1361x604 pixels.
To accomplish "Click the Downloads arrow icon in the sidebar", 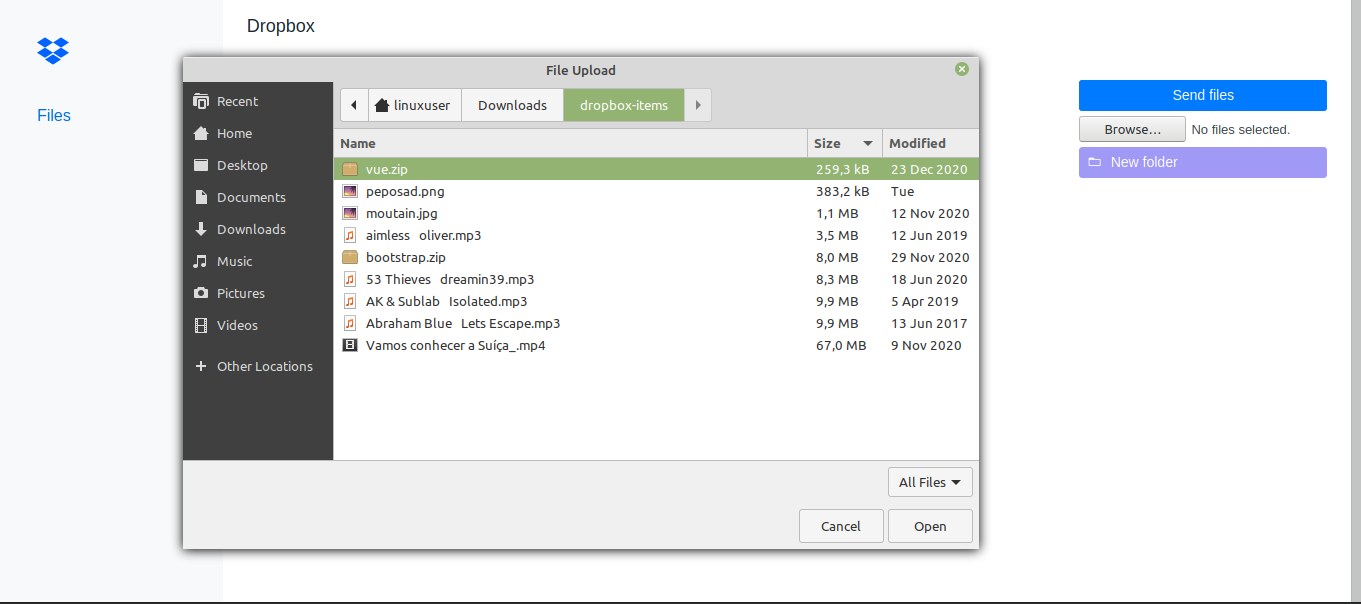I will pos(201,229).
